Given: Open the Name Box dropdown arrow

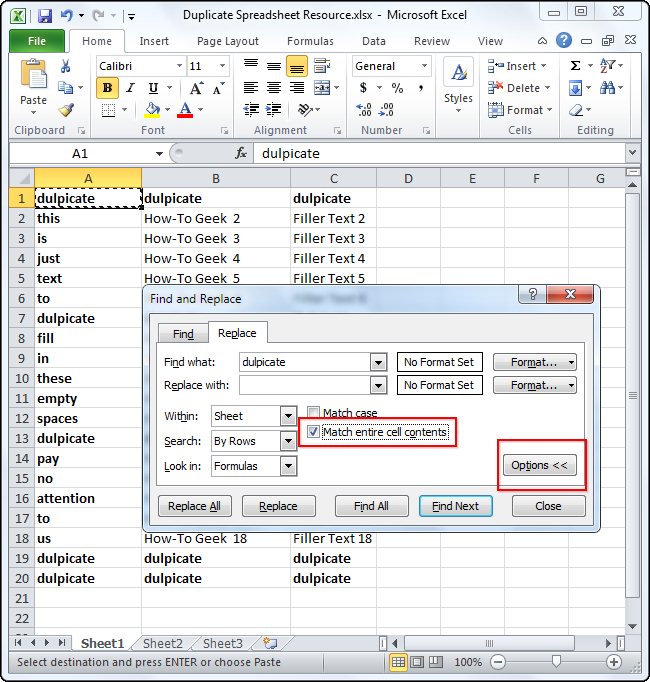Looking at the screenshot, I should pyautogui.click(x=159, y=154).
